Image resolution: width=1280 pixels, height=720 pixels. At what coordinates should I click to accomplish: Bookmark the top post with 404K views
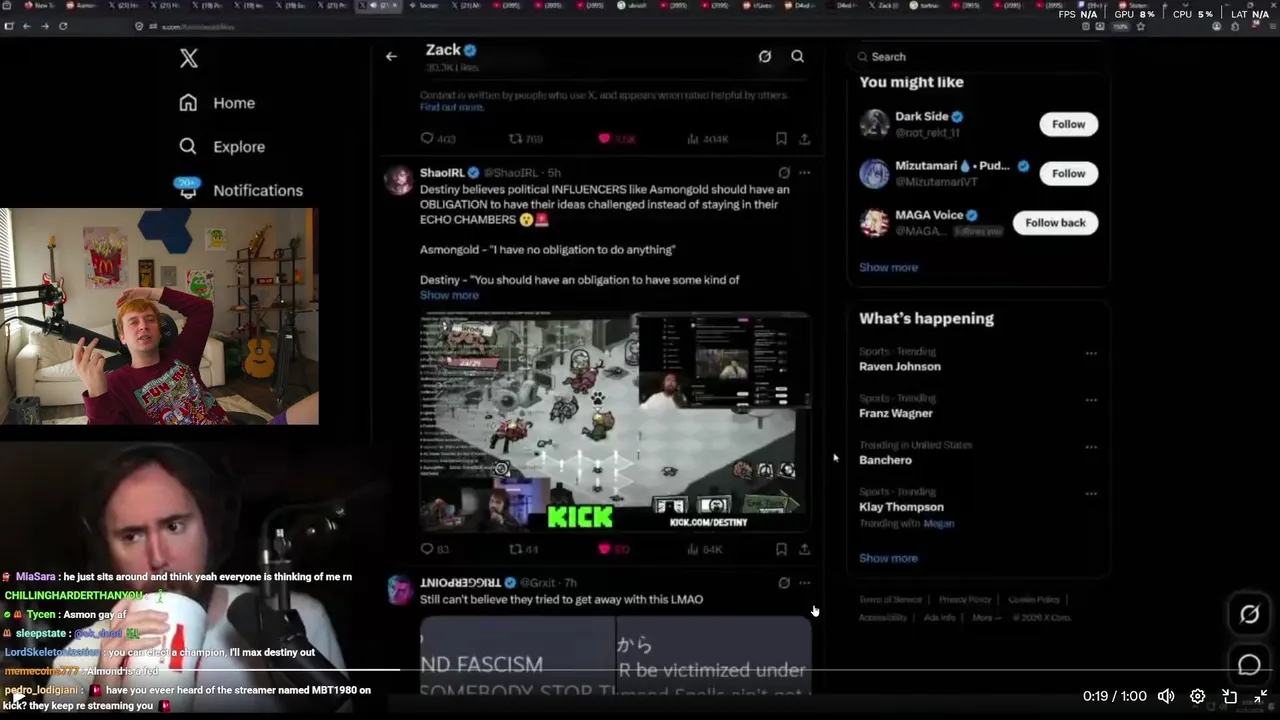click(x=781, y=139)
